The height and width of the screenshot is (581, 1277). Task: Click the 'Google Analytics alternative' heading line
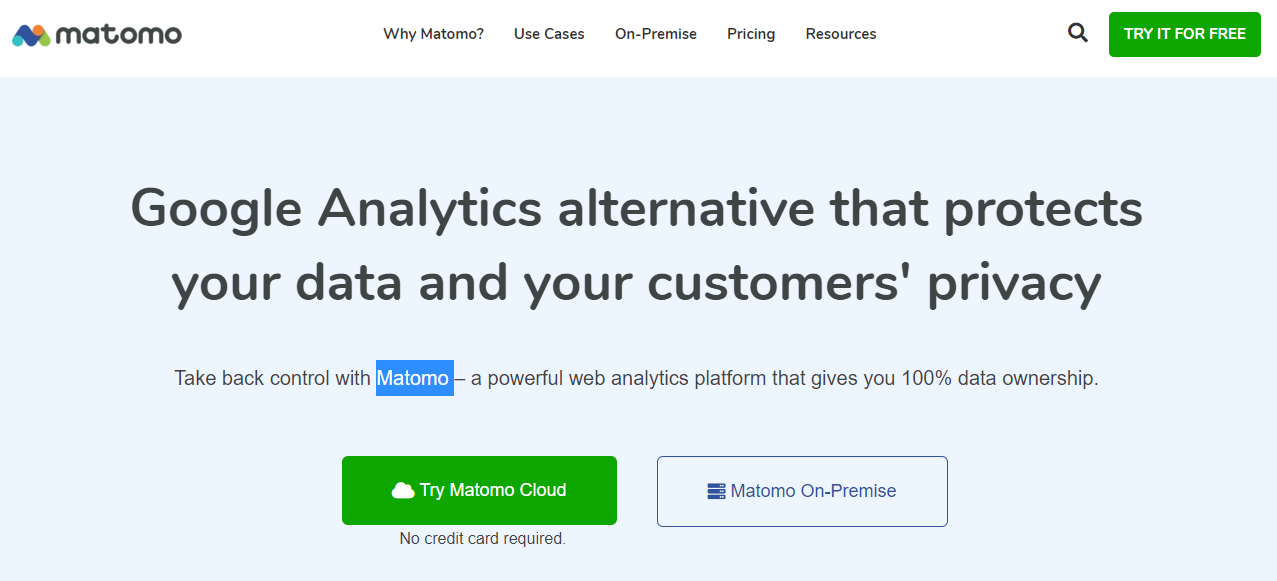click(636, 209)
